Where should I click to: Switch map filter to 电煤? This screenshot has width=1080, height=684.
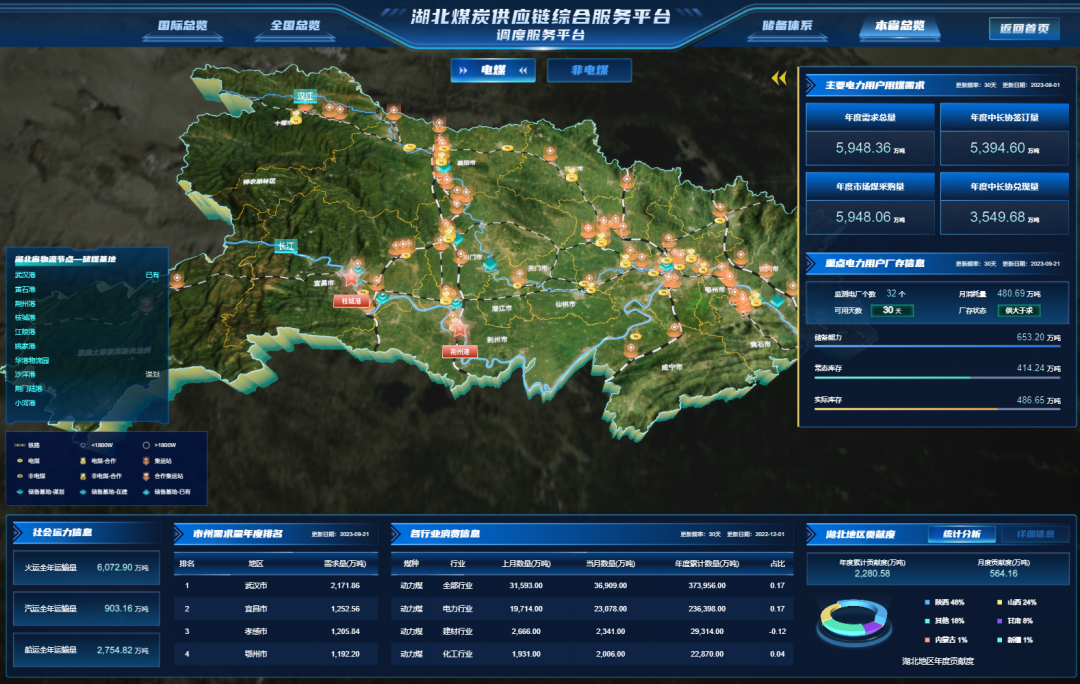pyautogui.click(x=493, y=70)
